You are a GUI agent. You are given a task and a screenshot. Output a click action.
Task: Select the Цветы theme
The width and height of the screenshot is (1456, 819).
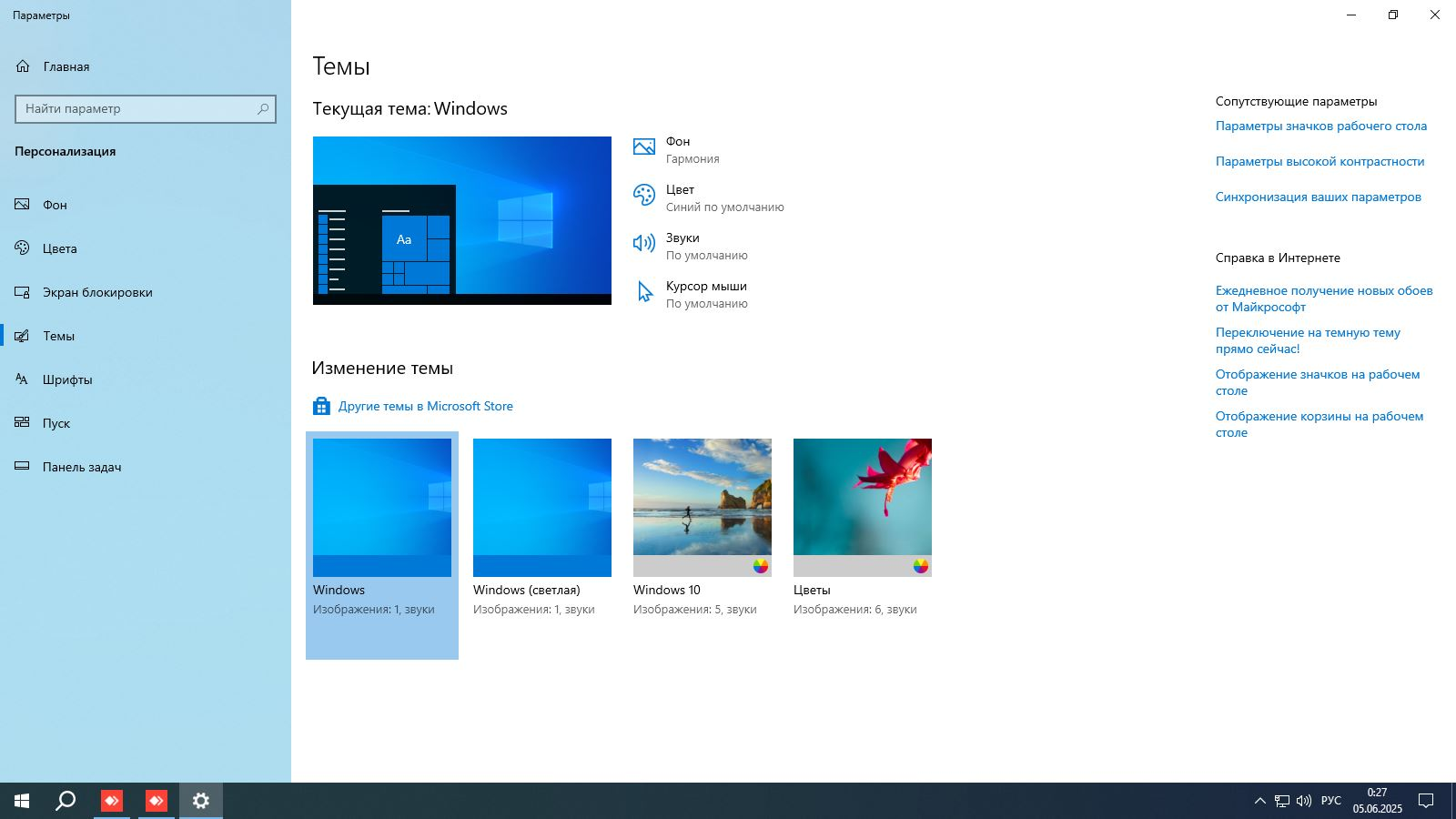(x=863, y=508)
